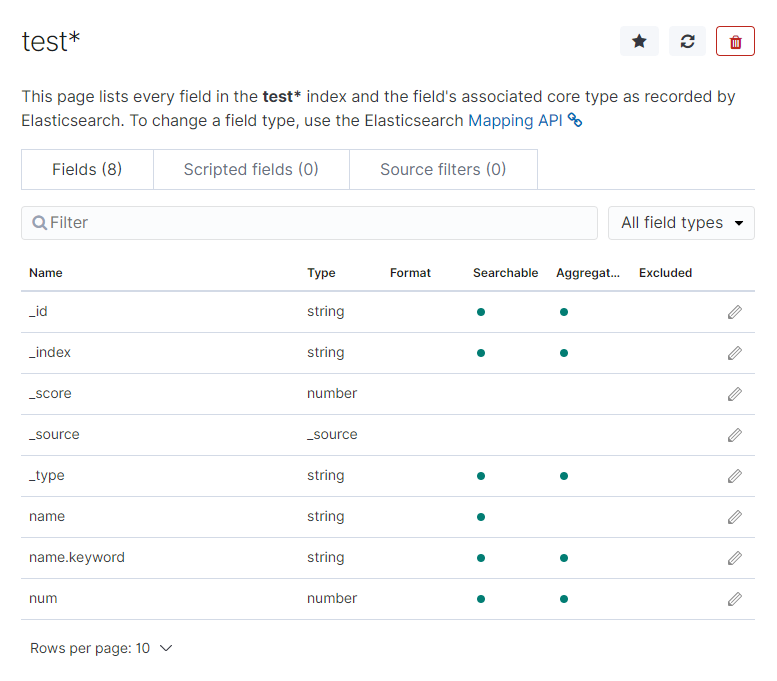
Task: Edit the _score field via the pencil icon
Action: pos(735,394)
